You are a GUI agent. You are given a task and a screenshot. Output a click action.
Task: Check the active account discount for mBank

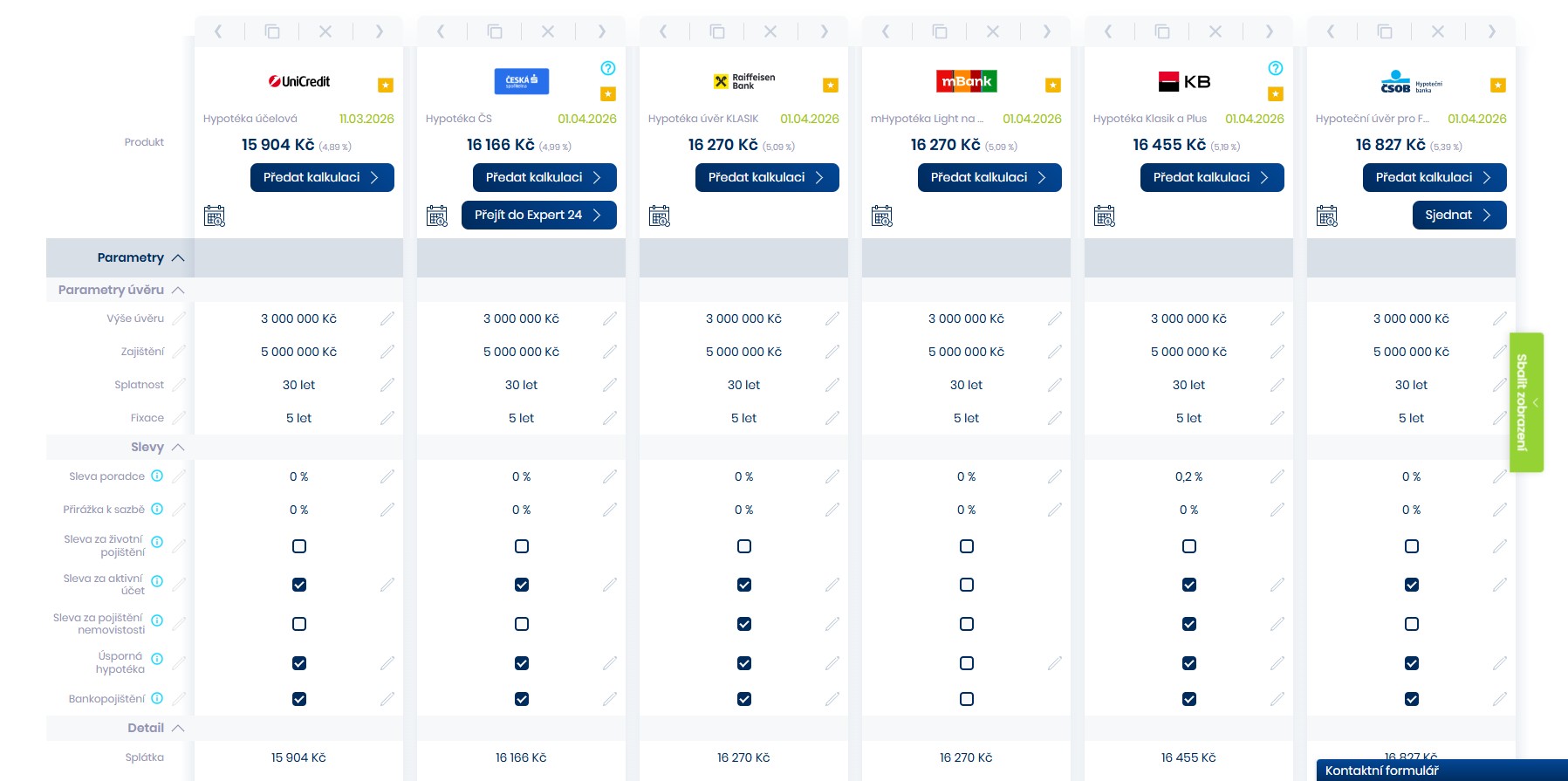point(966,585)
